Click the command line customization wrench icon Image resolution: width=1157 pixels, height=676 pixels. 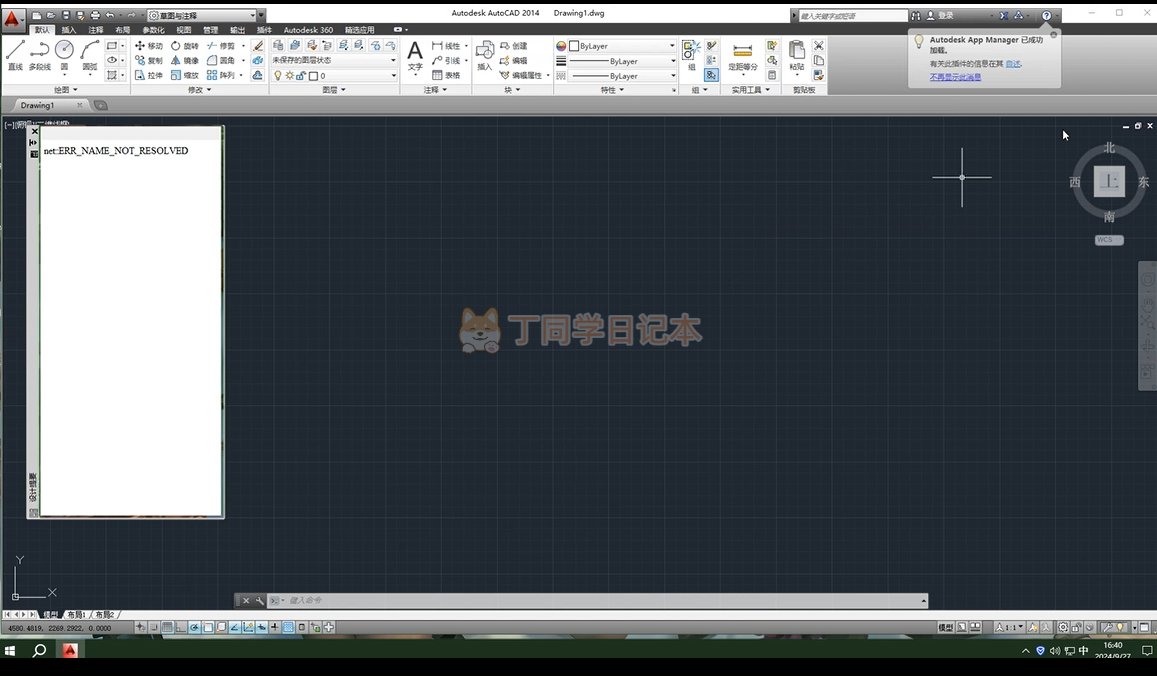260,601
